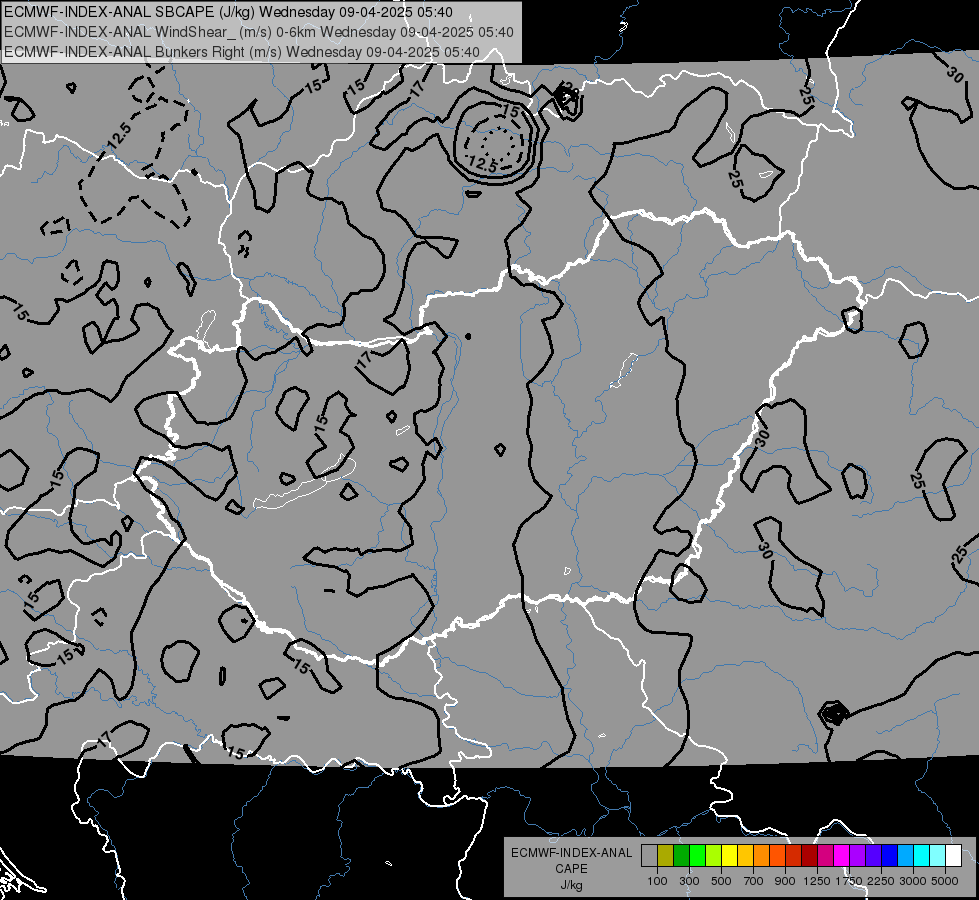The image size is (979, 900).
Task: Click the J/kg unit label in the legend
Action: point(571,885)
